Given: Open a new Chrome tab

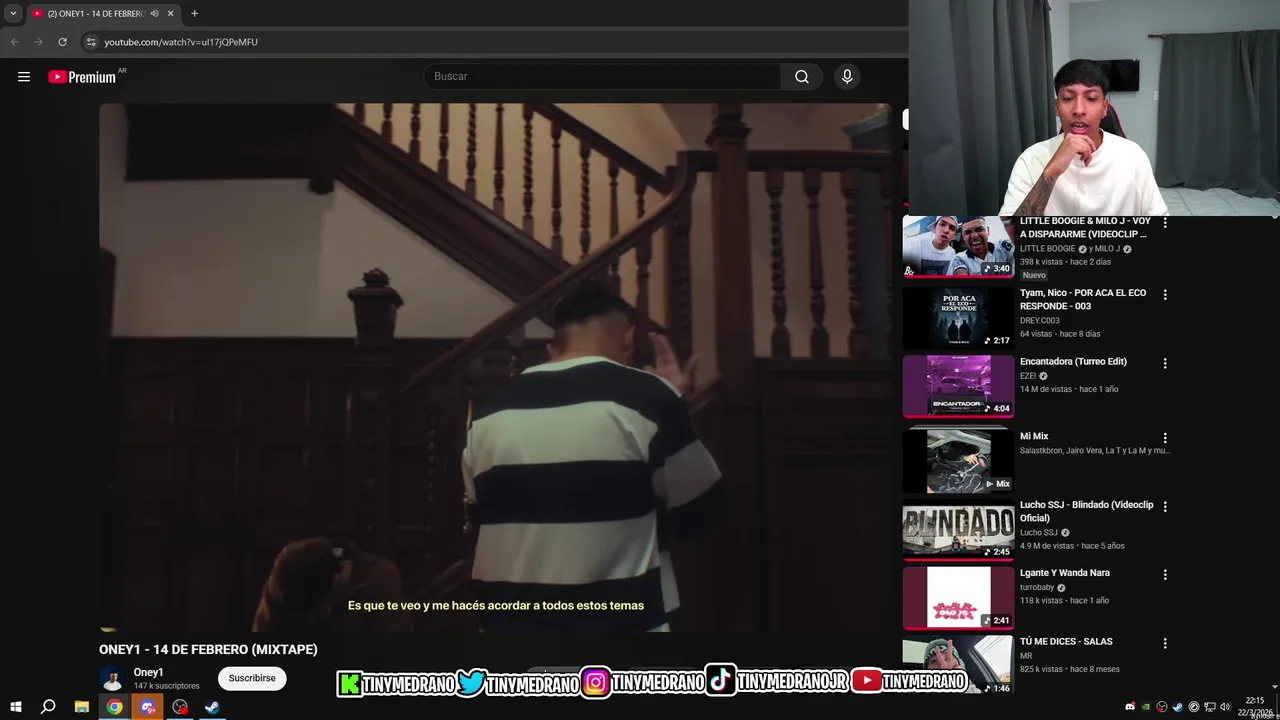Looking at the screenshot, I should [x=194, y=13].
